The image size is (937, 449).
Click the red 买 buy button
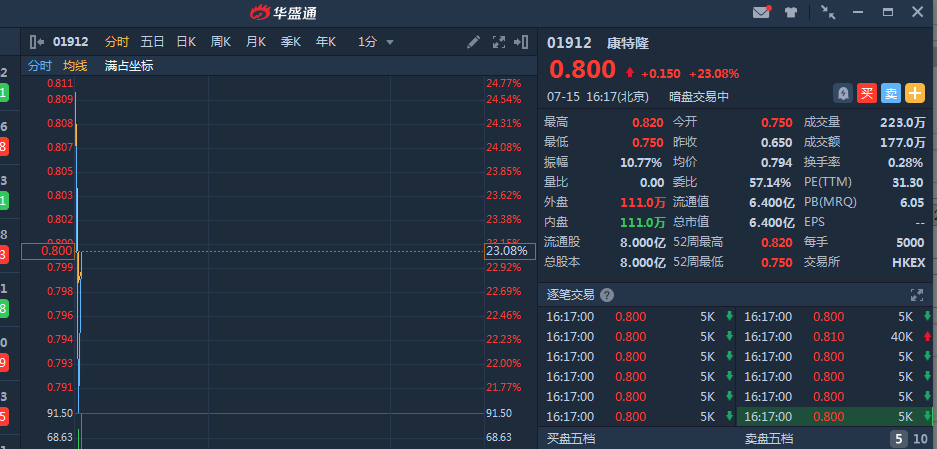[867, 93]
